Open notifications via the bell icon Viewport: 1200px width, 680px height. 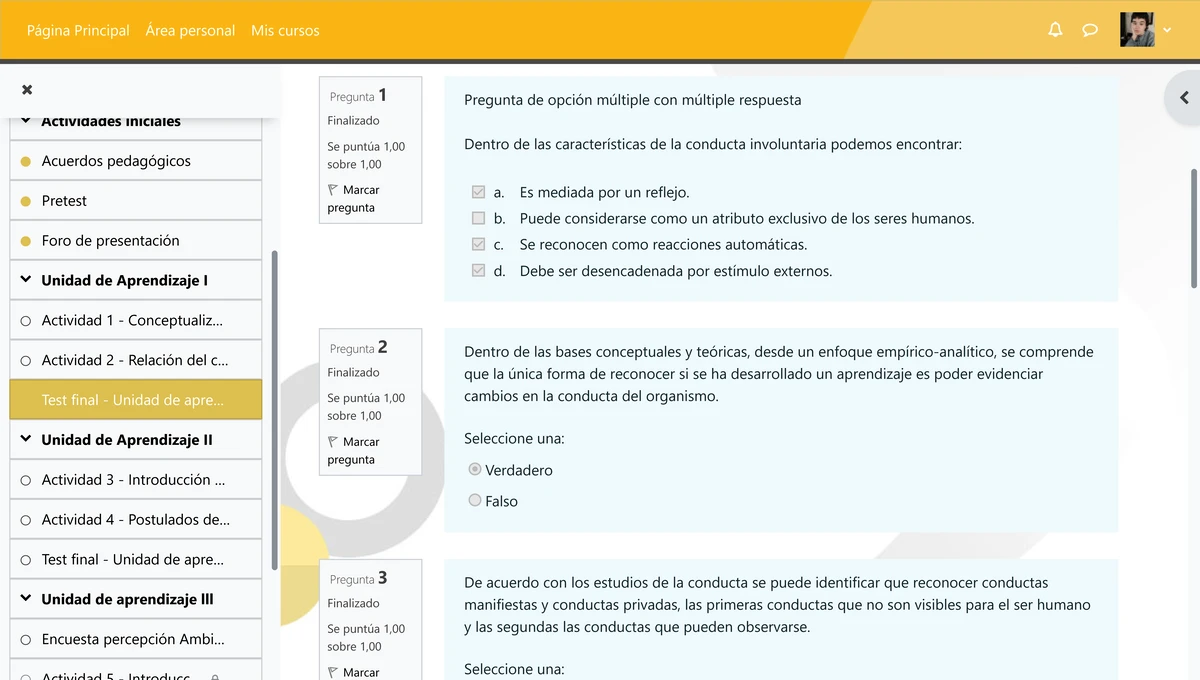point(1054,30)
